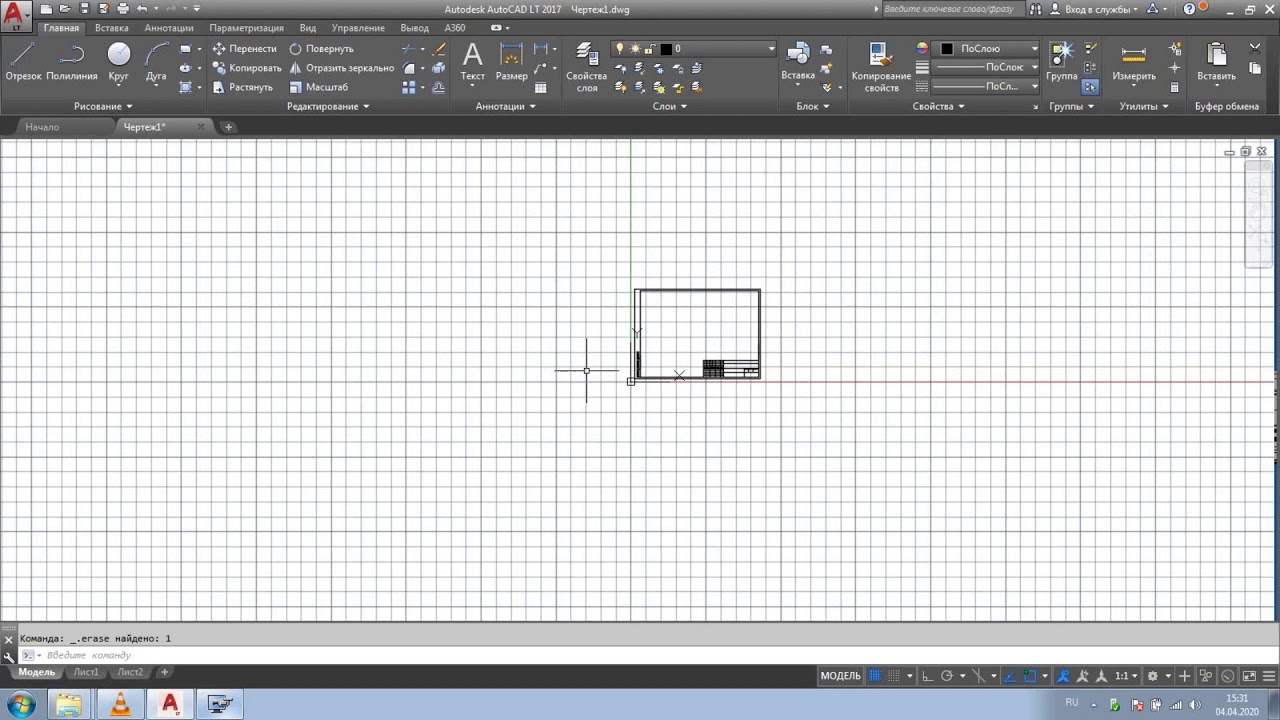Viewport: 1280px width, 720px height.
Task: Switch to Лист1 layout tab
Action: (x=85, y=672)
